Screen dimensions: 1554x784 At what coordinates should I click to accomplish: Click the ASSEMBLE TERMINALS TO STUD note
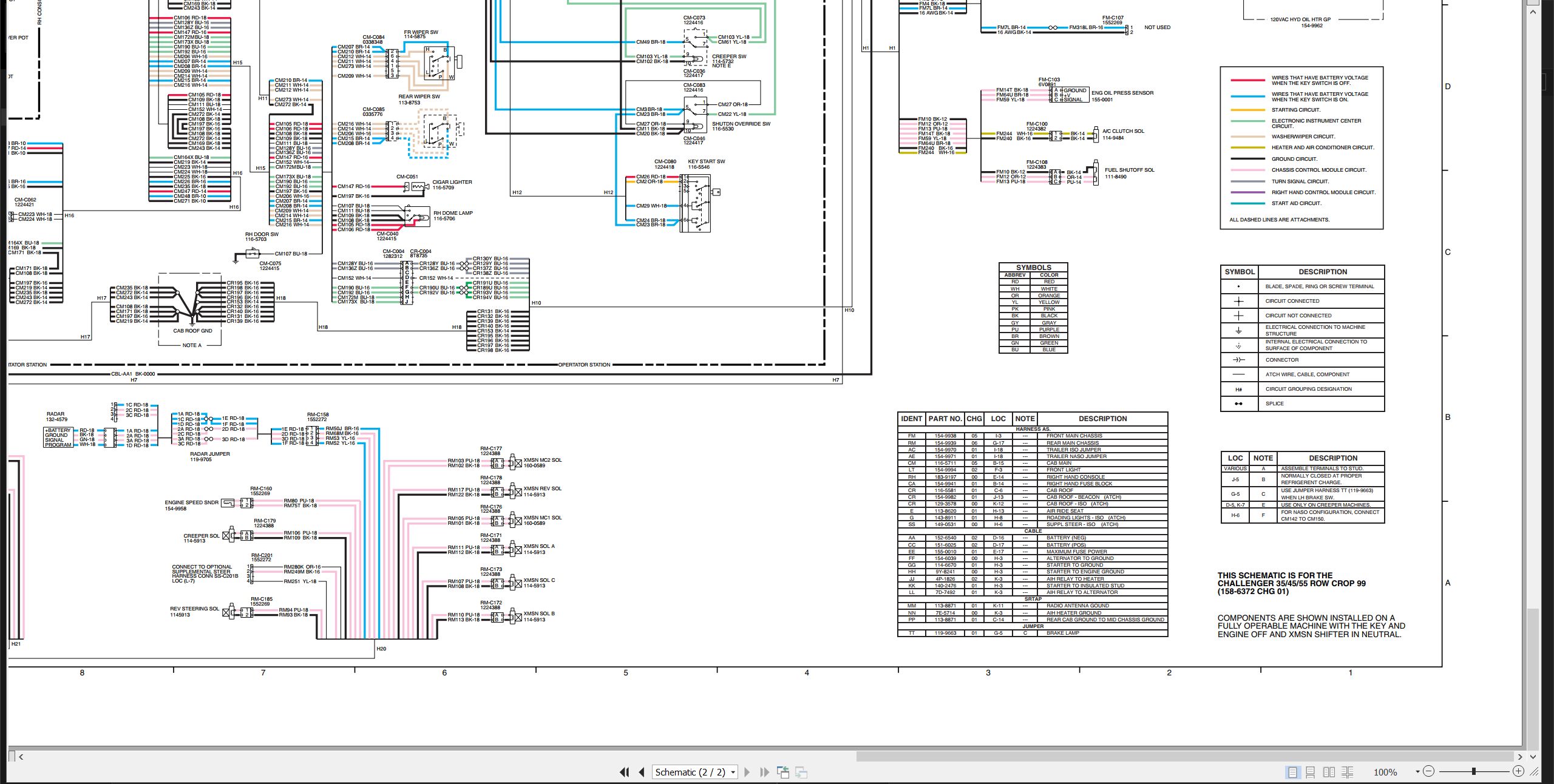click(1322, 468)
